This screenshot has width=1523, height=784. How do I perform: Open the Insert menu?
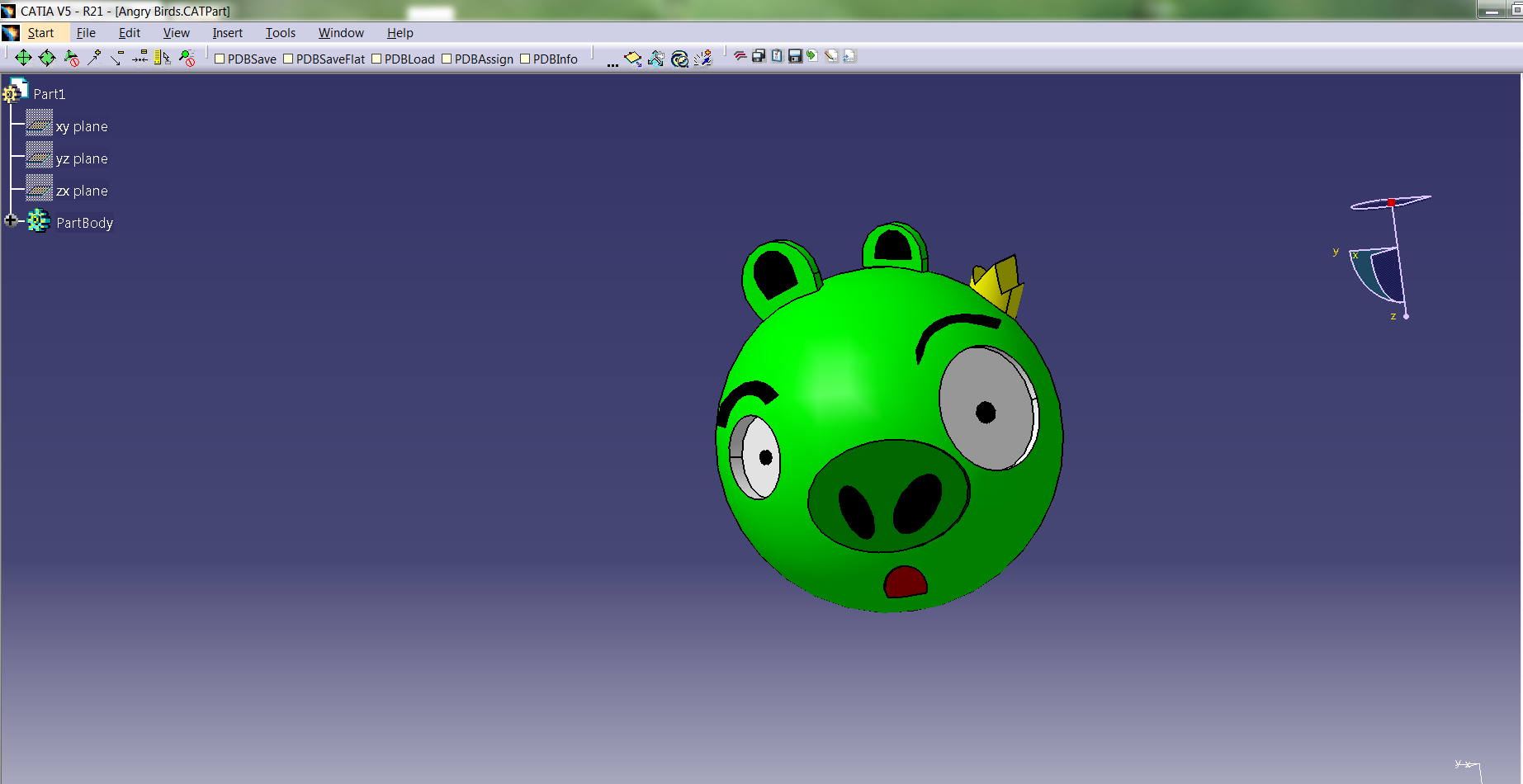(x=228, y=33)
